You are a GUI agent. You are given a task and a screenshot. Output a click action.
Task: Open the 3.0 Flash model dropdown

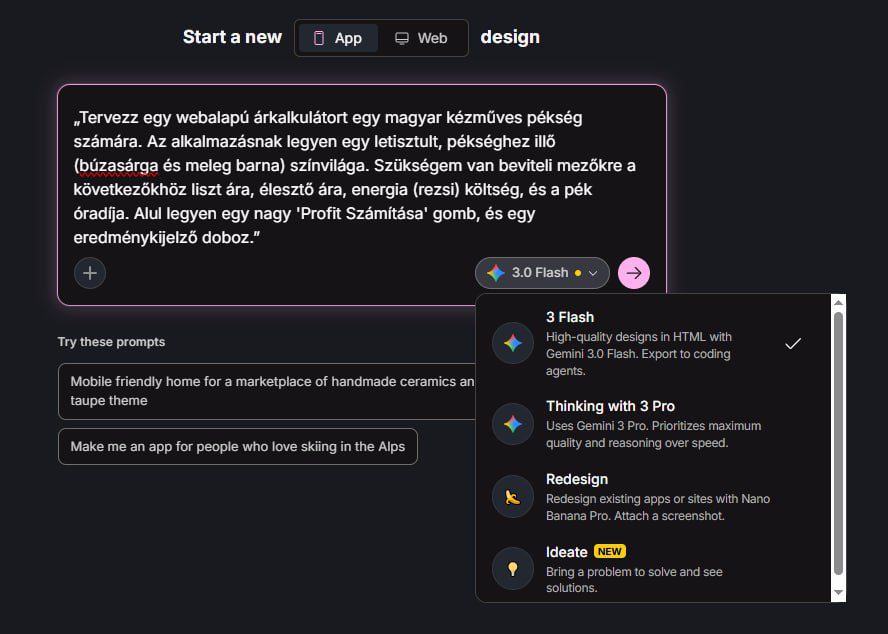(x=541, y=272)
